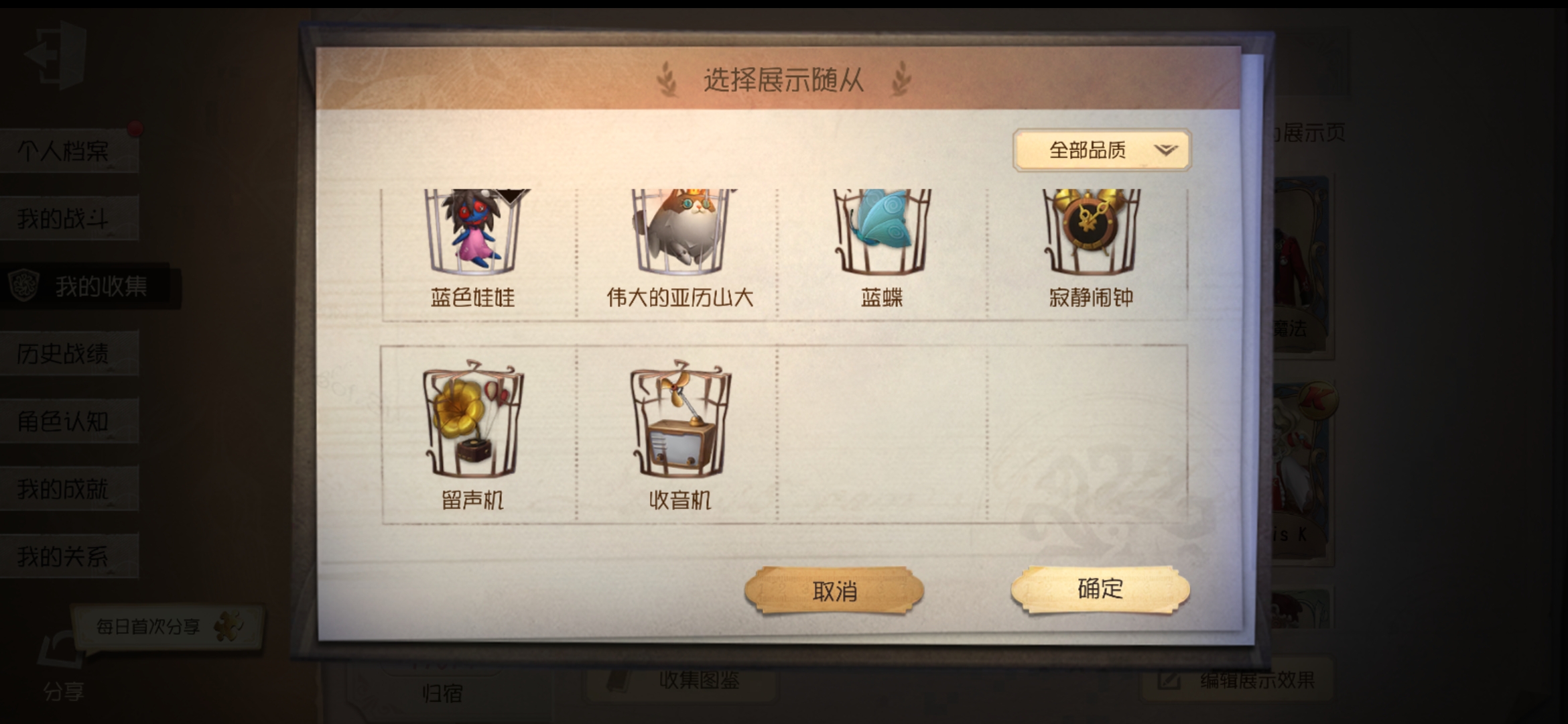
Task: Expand the quality filter arrow
Action: [x=1166, y=150]
